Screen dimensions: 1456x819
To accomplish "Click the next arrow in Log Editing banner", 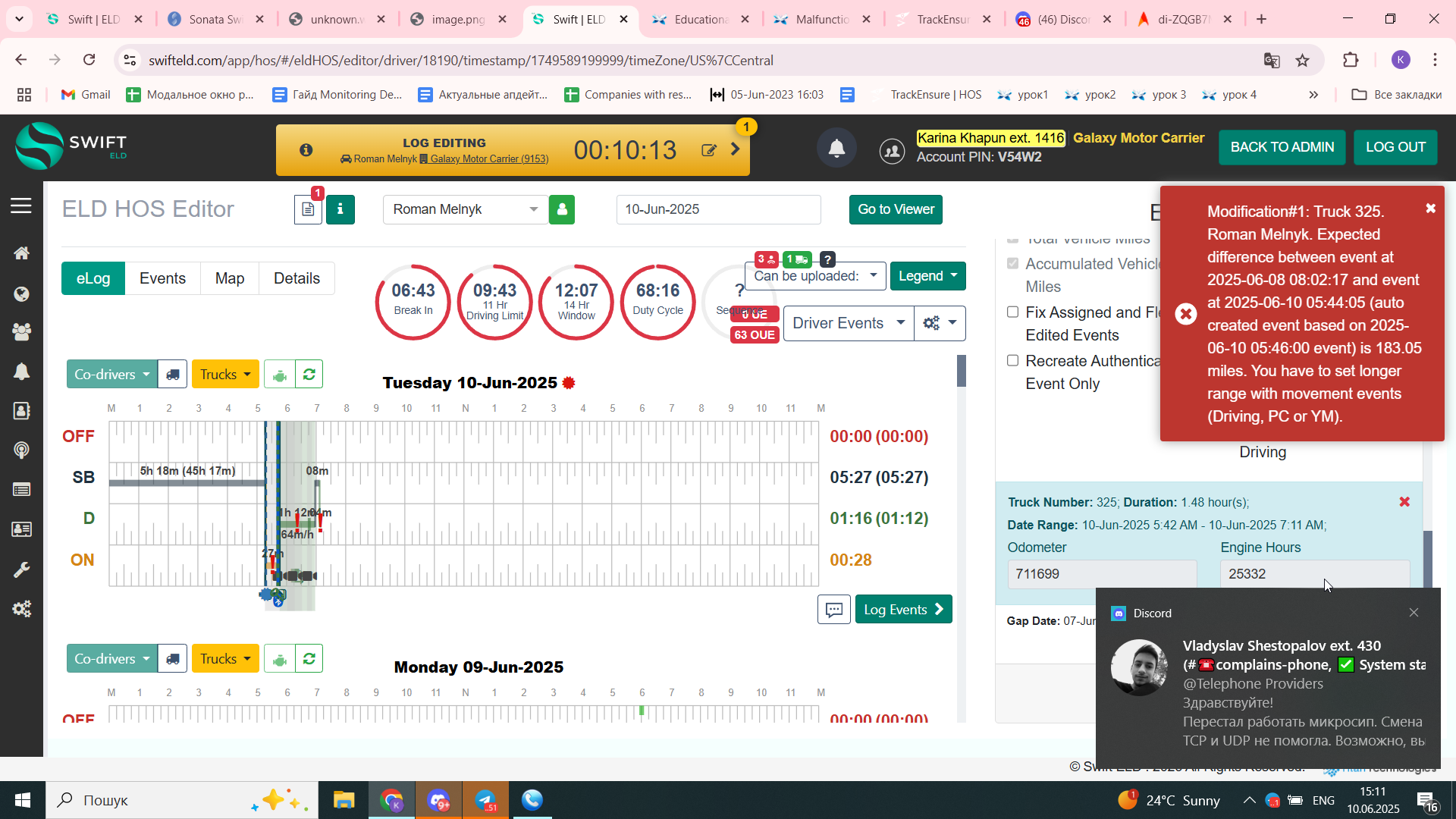I will [735, 149].
